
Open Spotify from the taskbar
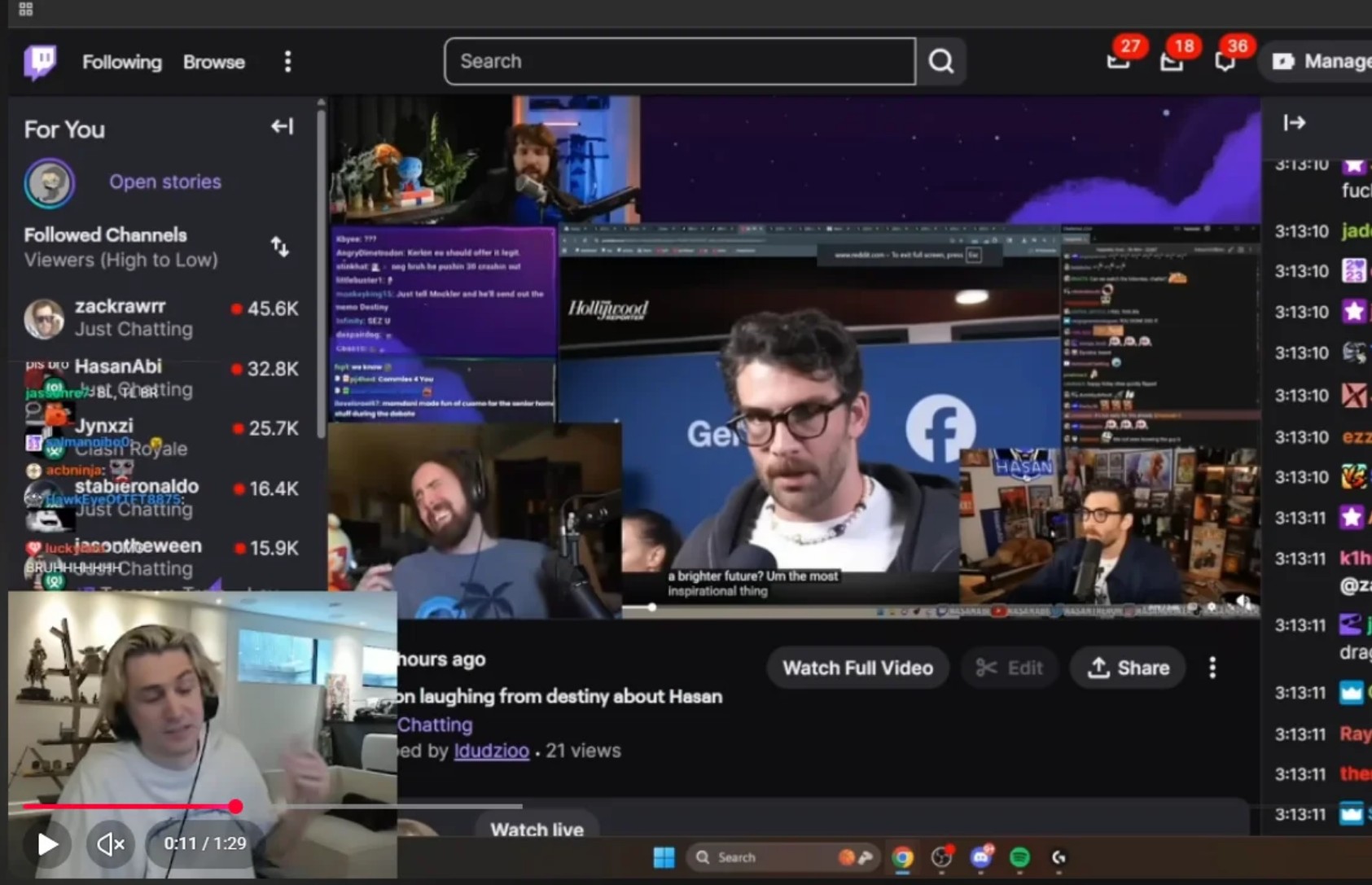click(x=1019, y=857)
